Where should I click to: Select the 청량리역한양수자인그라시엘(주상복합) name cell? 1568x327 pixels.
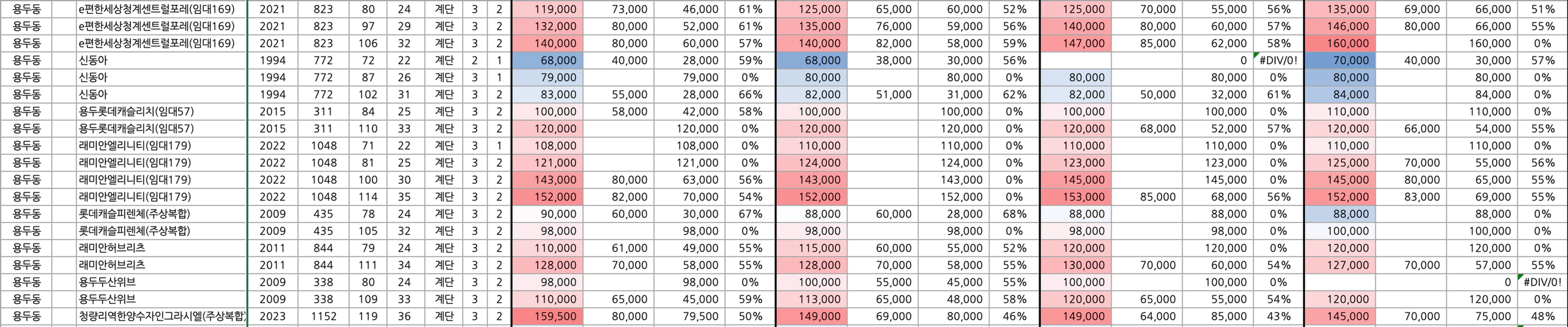162,316
